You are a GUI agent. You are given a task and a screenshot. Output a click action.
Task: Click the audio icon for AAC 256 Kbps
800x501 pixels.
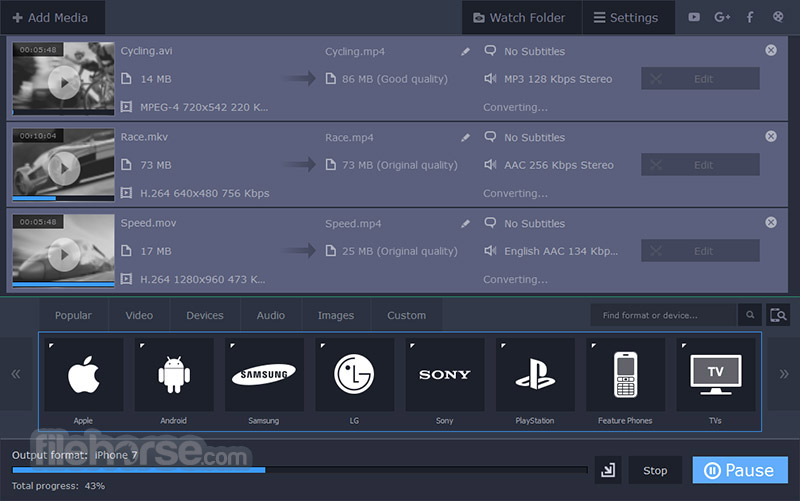click(490, 165)
